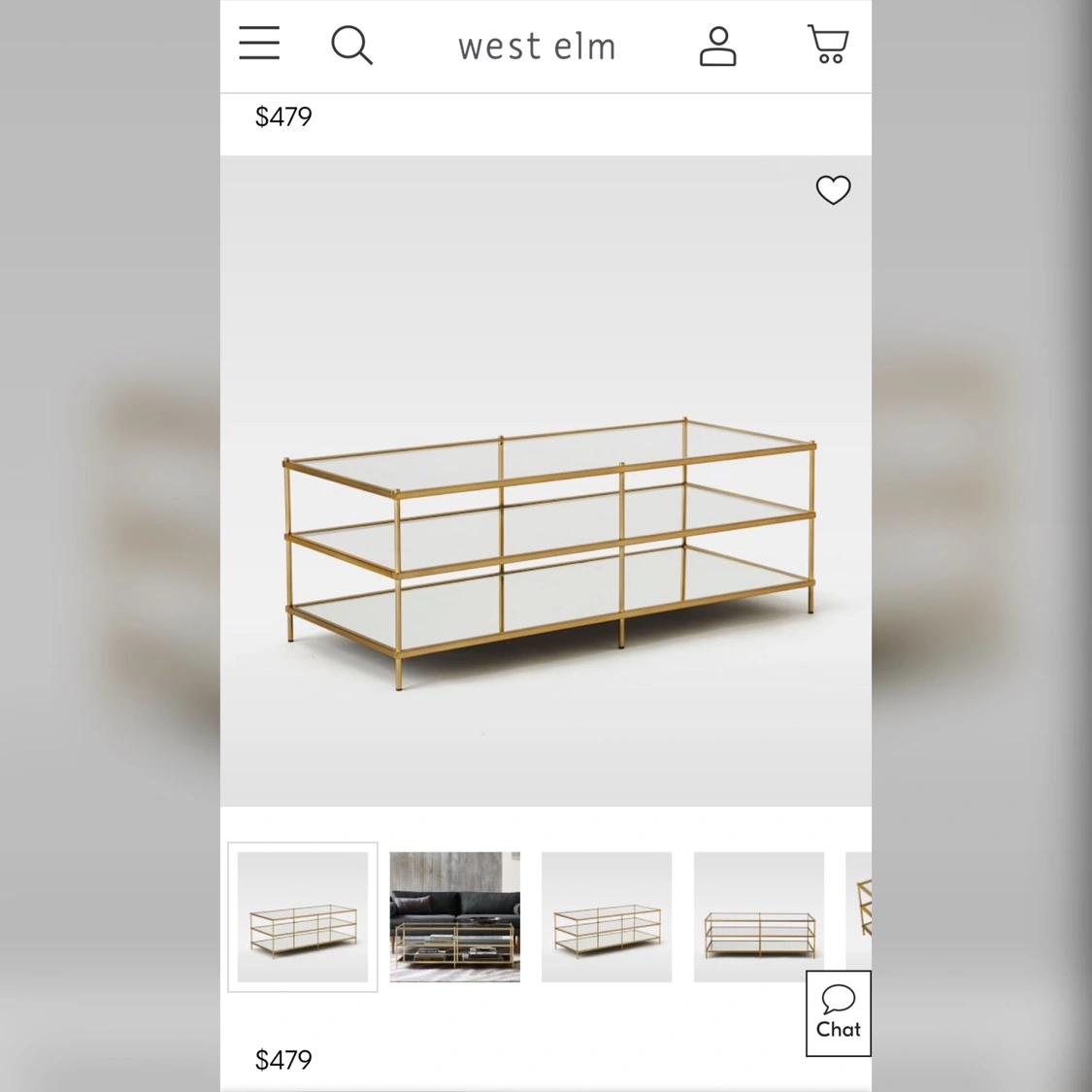Toggle the heart favorite on the table
1092x1092 pixels.
[x=834, y=190]
